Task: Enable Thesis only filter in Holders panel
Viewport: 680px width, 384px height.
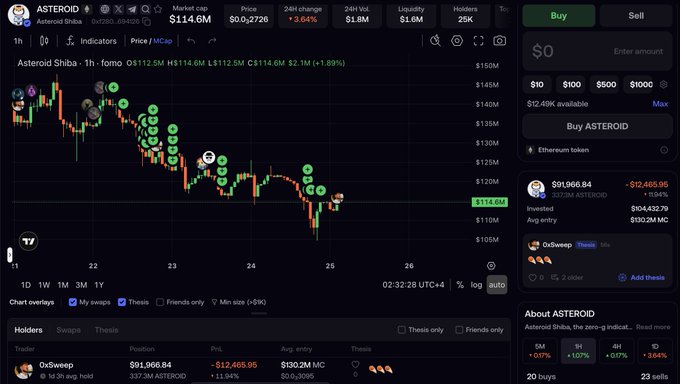Action: click(x=402, y=330)
